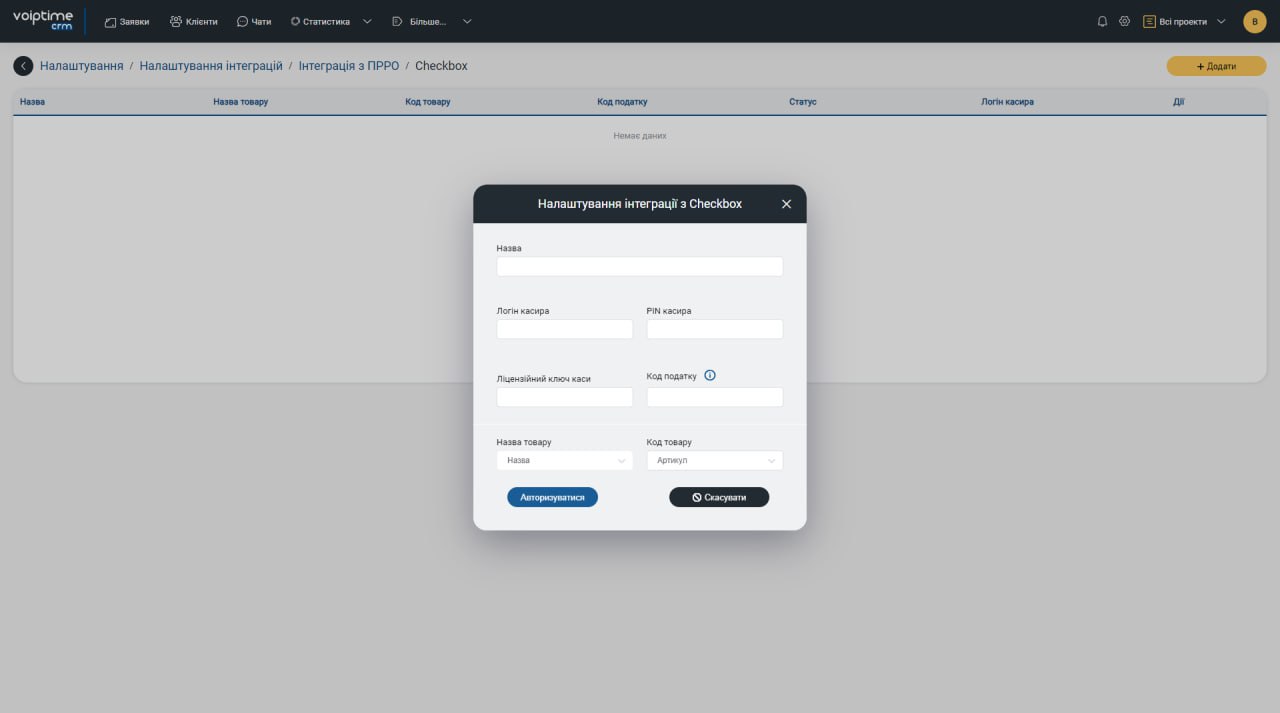Click the Voiptime CRM logo
The height and width of the screenshot is (713, 1280).
pos(43,21)
